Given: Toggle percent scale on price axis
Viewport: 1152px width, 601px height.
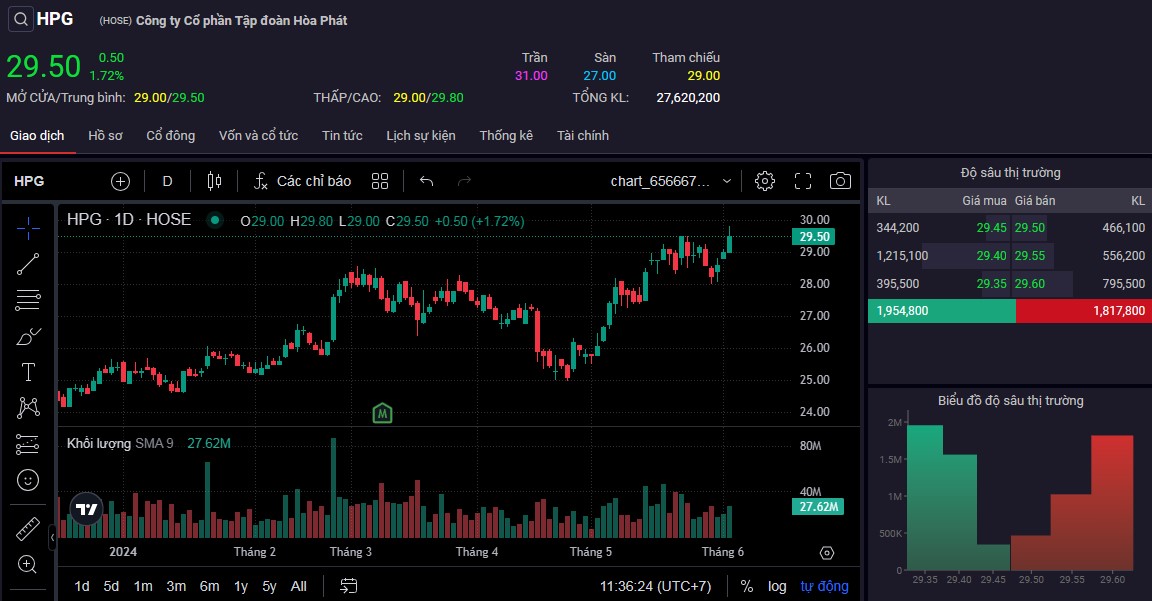Looking at the screenshot, I should point(747,586).
